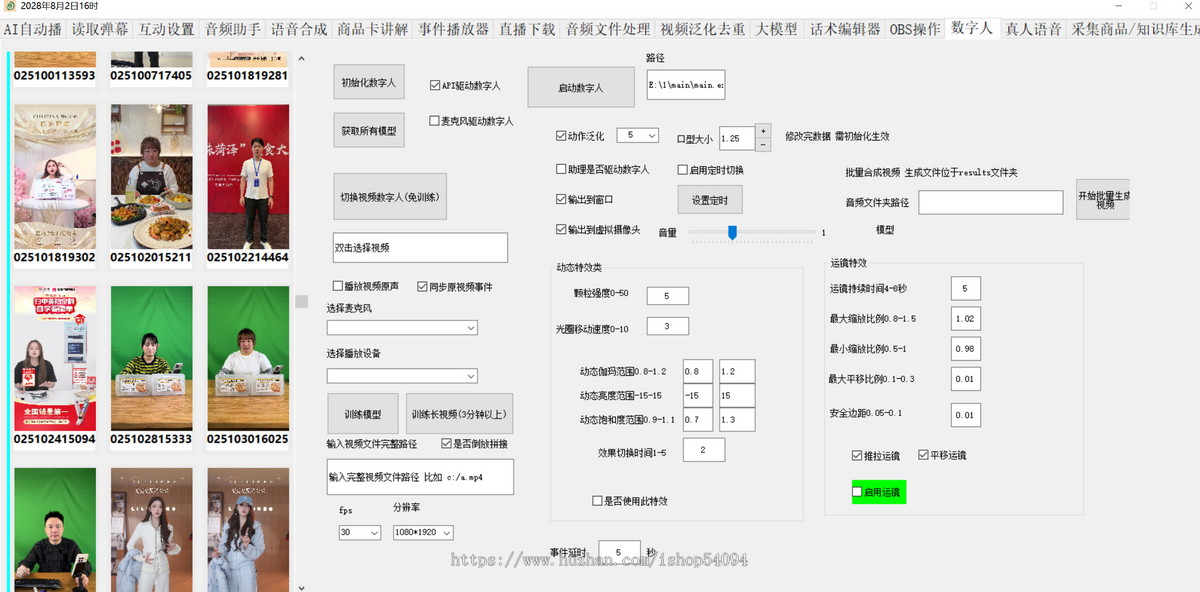This screenshot has height=592, width=1200.
Task: Go to the 语音合成 tab
Action: [299, 29]
